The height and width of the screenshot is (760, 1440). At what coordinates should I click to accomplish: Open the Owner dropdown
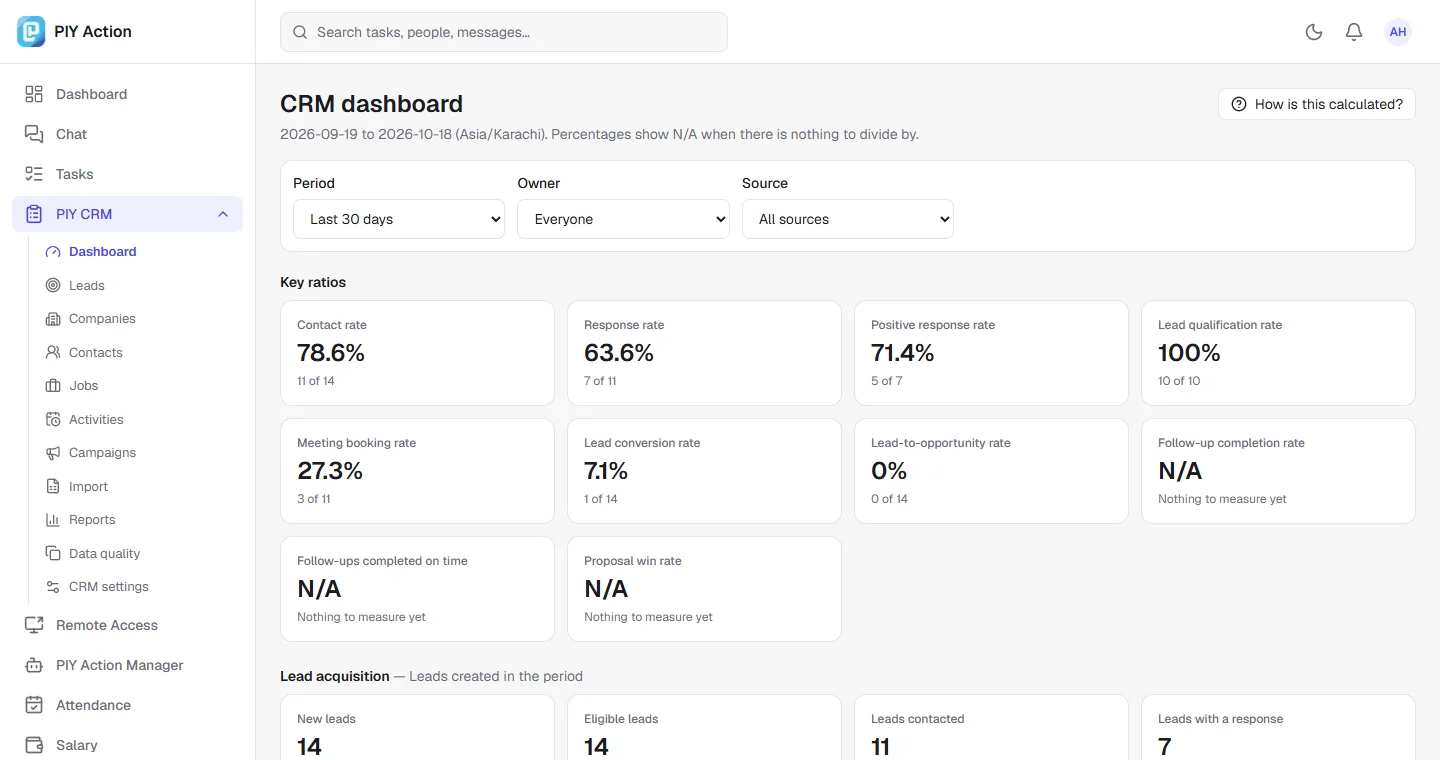[623, 219]
